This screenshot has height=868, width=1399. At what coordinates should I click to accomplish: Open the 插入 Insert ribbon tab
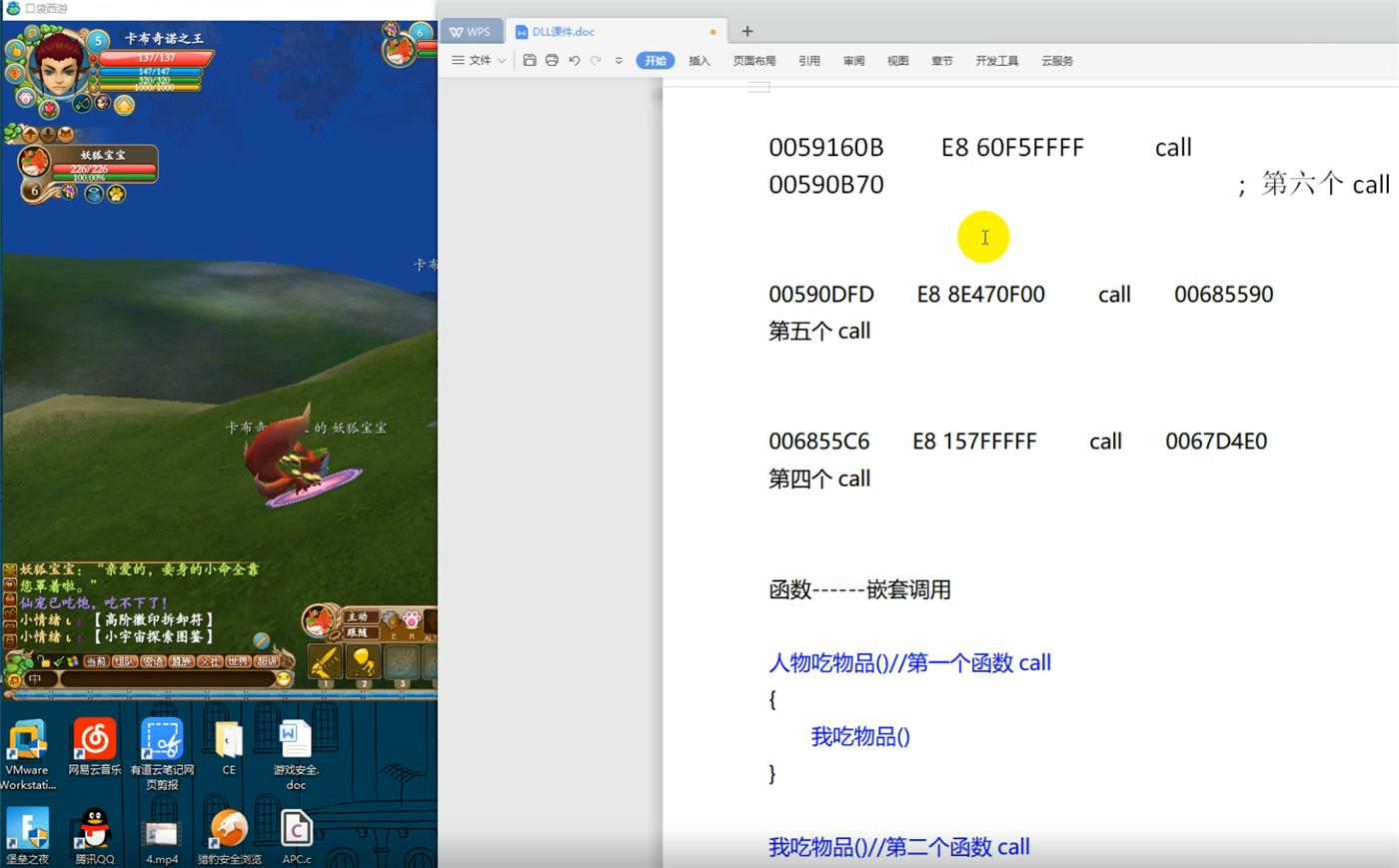click(699, 61)
